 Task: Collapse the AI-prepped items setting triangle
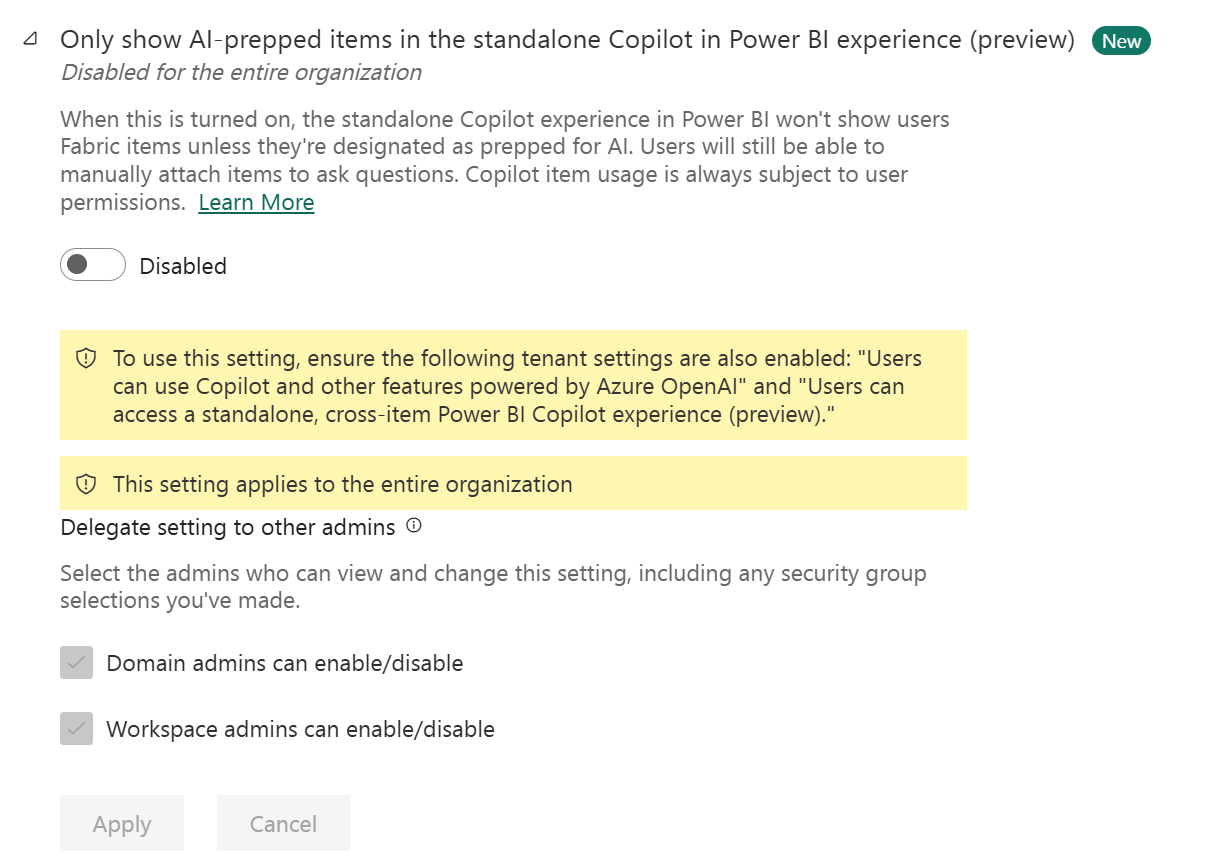pyautogui.click(x=31, y=39)
